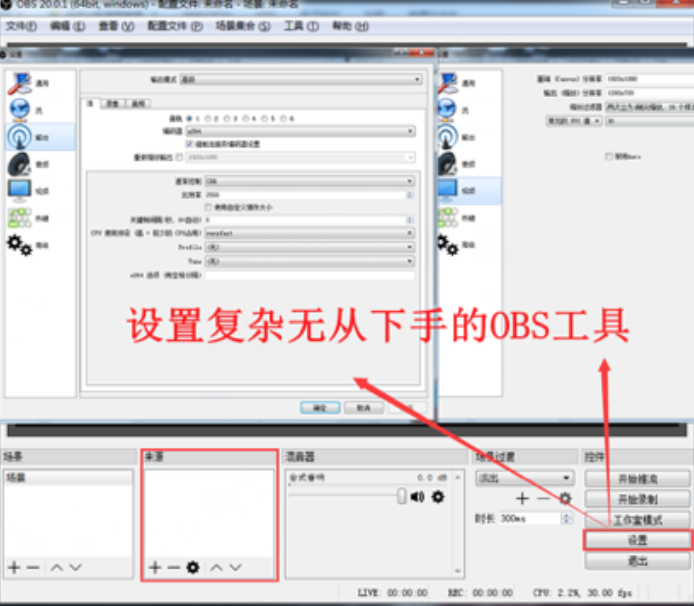The image size is (694, 606).
Task: Open the 查看(V) menu
Action: coord(116,26)
